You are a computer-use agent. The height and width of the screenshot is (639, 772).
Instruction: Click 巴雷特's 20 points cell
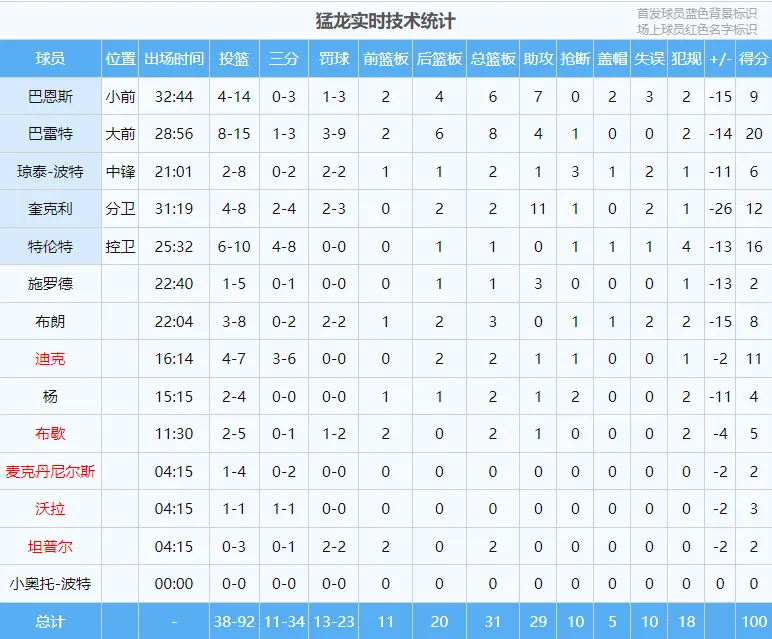754,134
